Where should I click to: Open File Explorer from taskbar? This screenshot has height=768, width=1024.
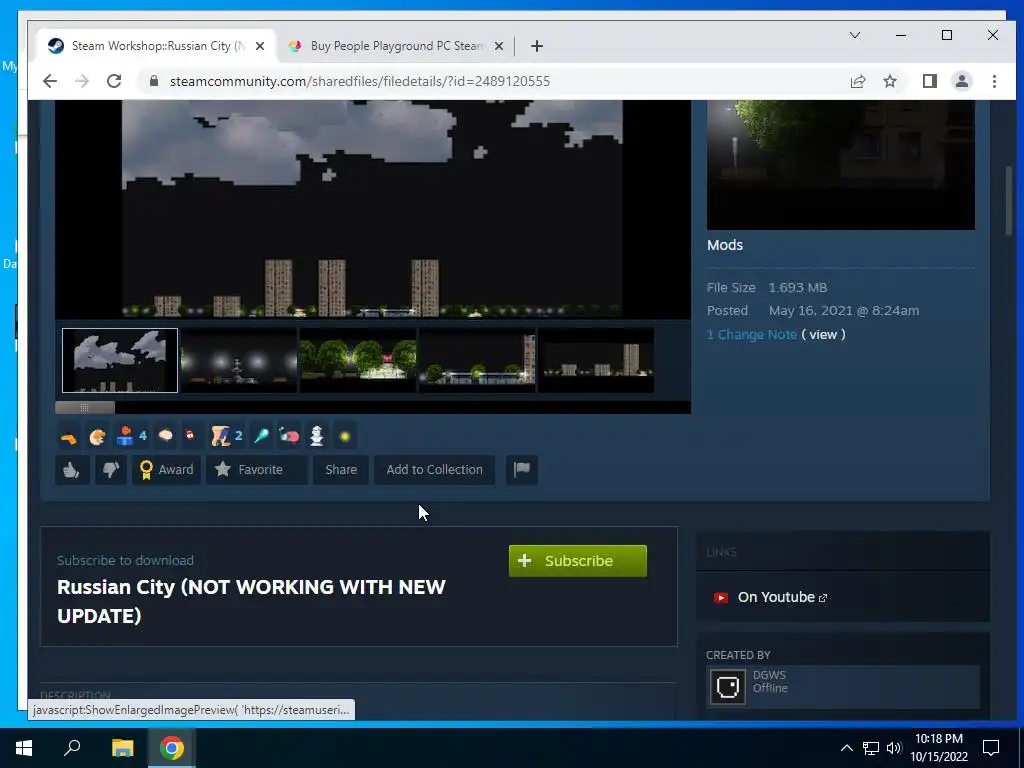tap(122, 748)
